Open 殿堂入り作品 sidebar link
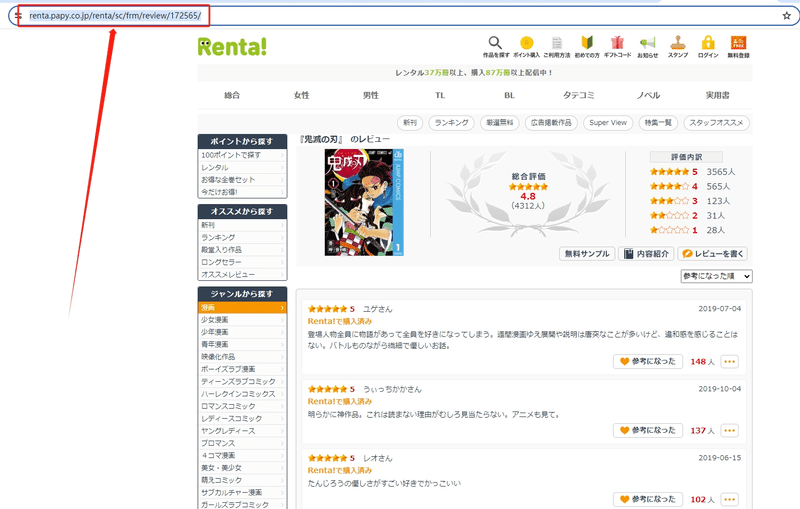800x509 pixels. click(242, 249)
